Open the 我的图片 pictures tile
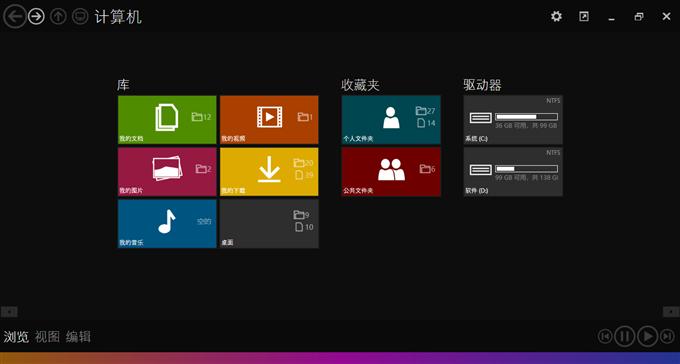The height and width of the screenshot is (364, 680). coord(167,172)
